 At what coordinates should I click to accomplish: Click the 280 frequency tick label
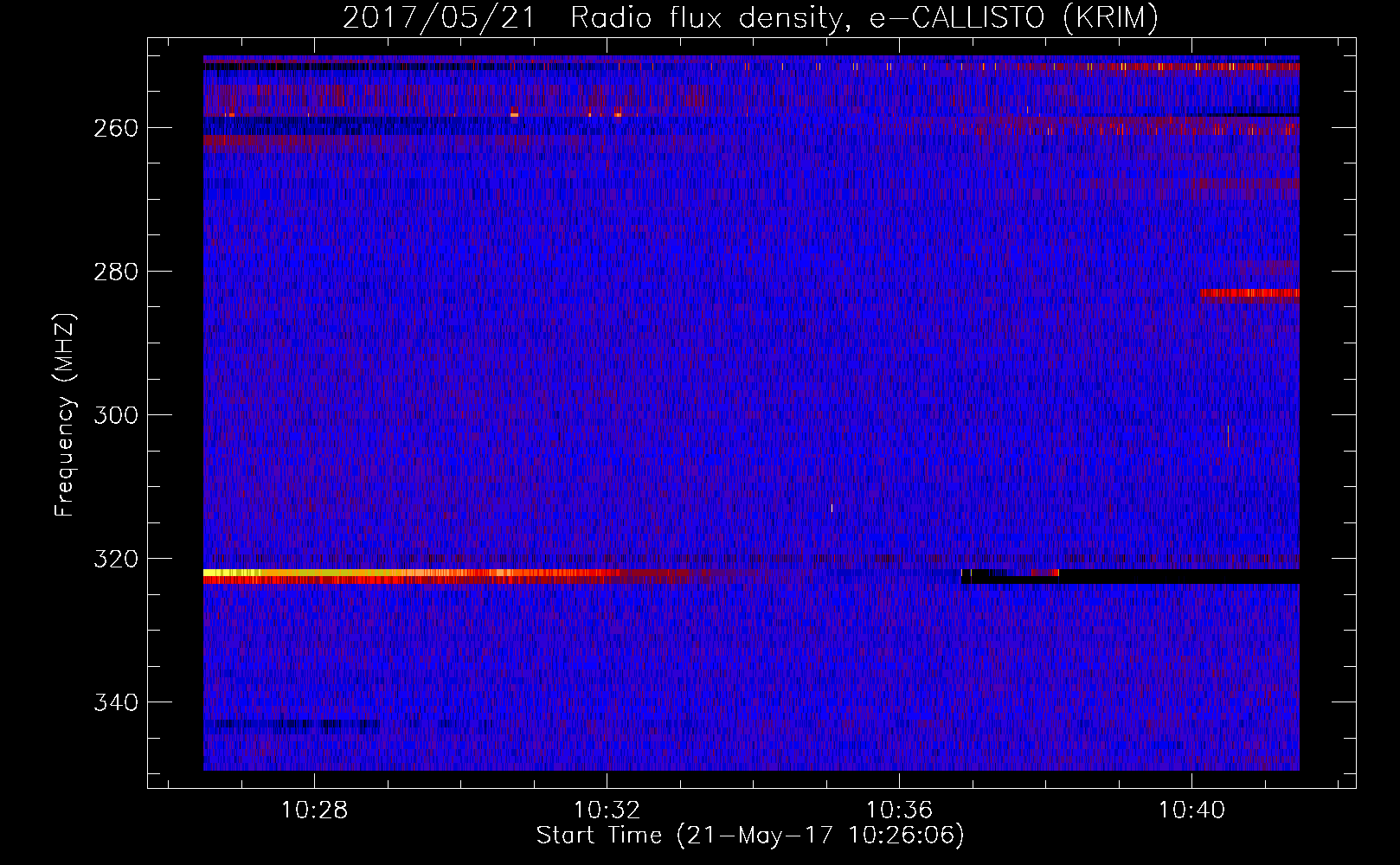click(116, 272)
